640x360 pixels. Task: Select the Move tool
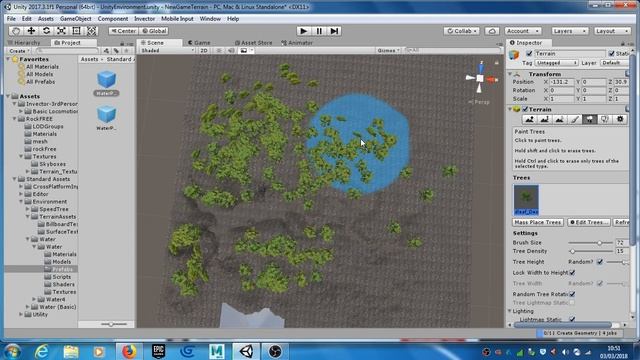click(31, 31)
